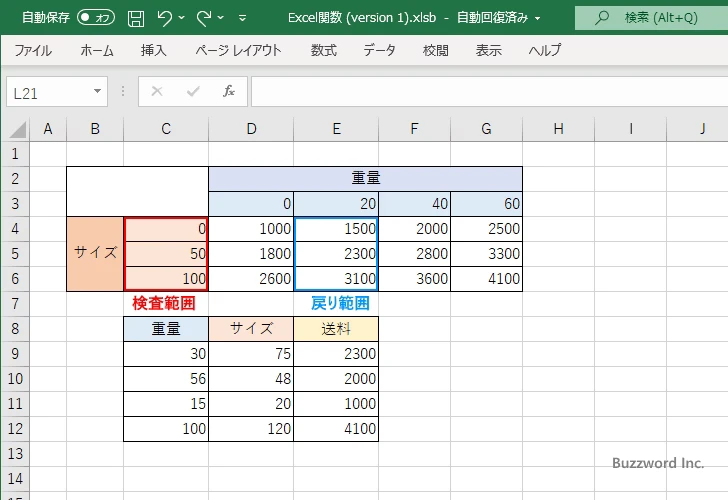728x500 pixels.
Task: Click the Save floppy disk icon
Action: pos(136,18)
